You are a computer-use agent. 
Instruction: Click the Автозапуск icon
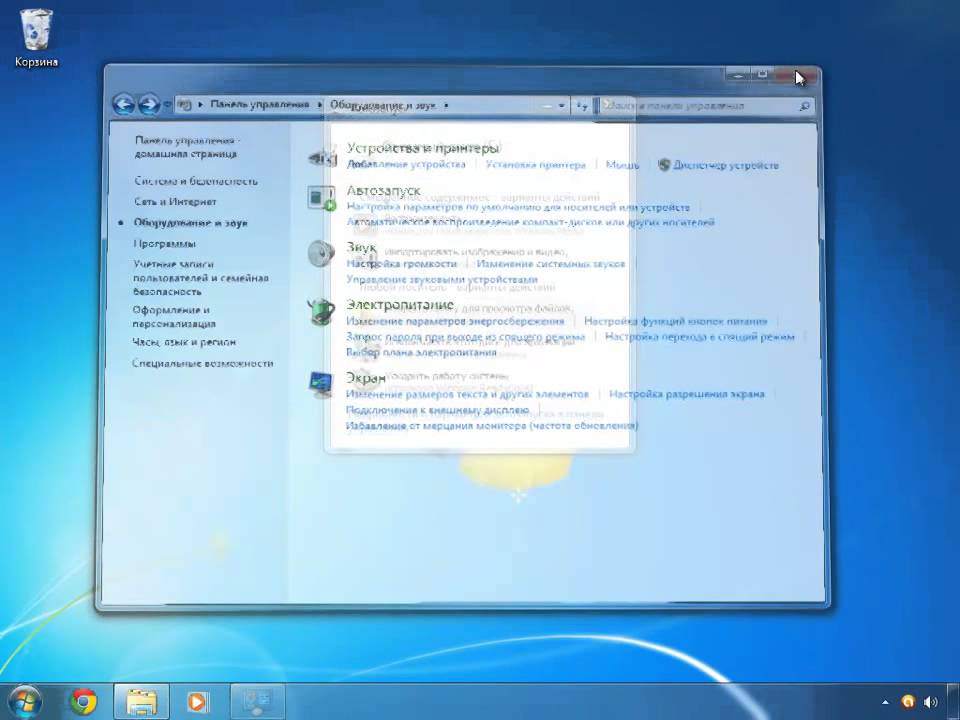coord(322,199)
